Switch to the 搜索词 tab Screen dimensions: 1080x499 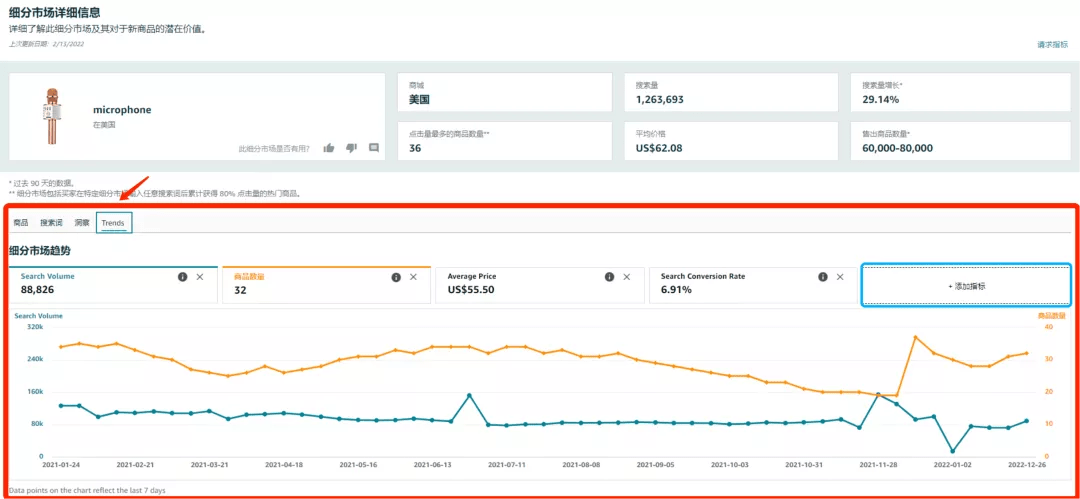(x=51, y=223)
